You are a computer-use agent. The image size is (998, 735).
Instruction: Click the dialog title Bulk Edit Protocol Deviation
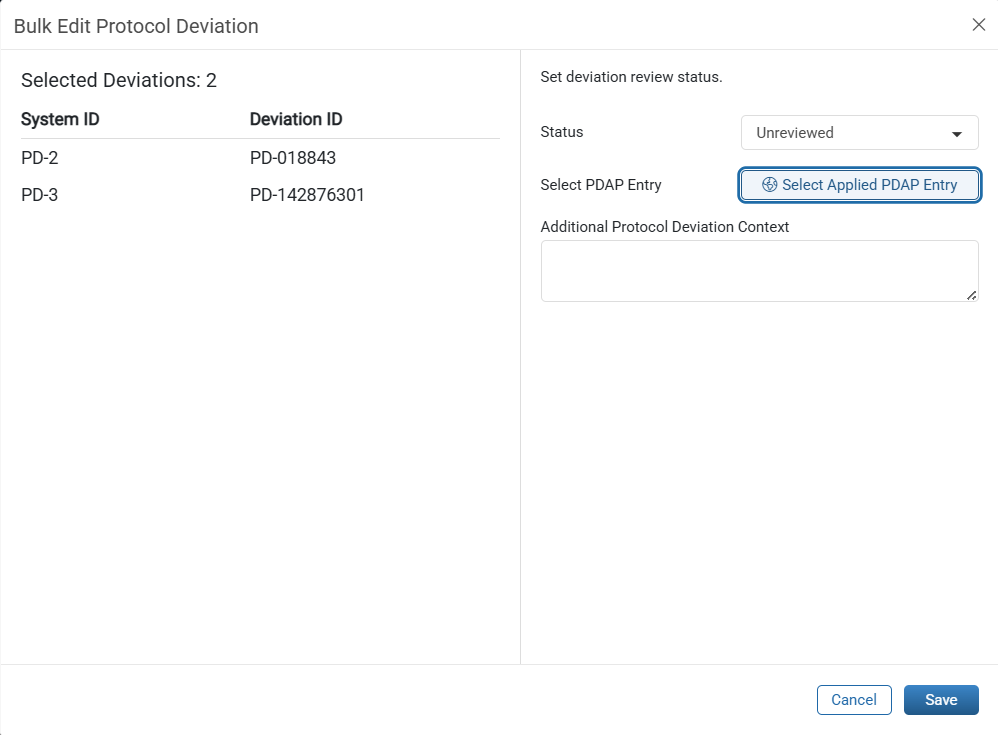(x=136, y=26)
